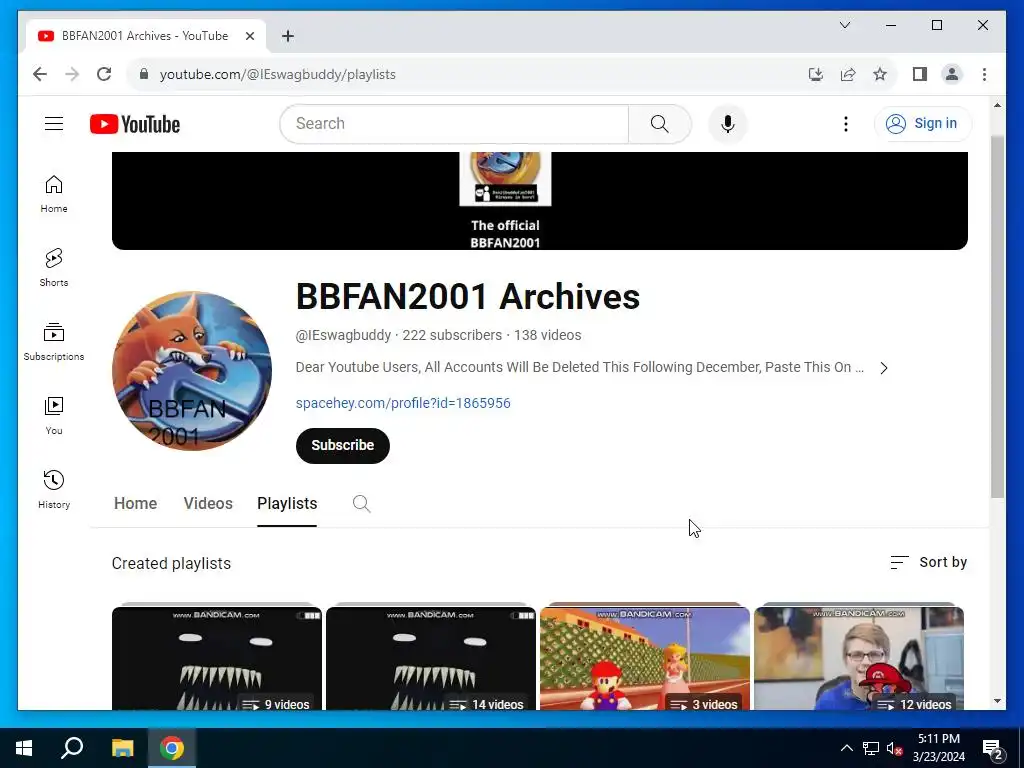Click the browser back arrow

click(40, 74)
